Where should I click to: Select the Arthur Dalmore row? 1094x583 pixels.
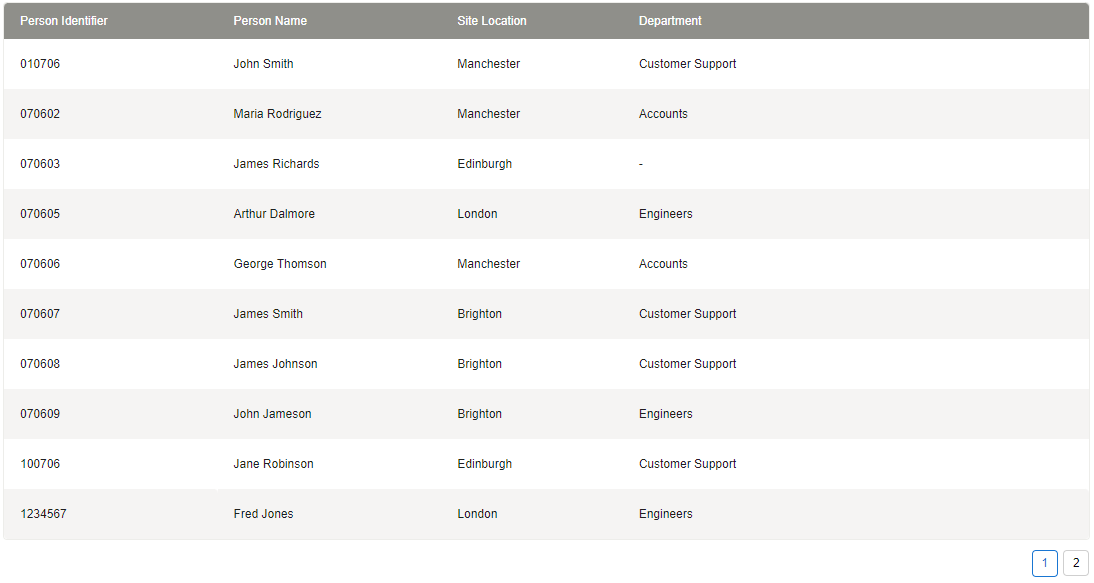(x=274, y=214)
